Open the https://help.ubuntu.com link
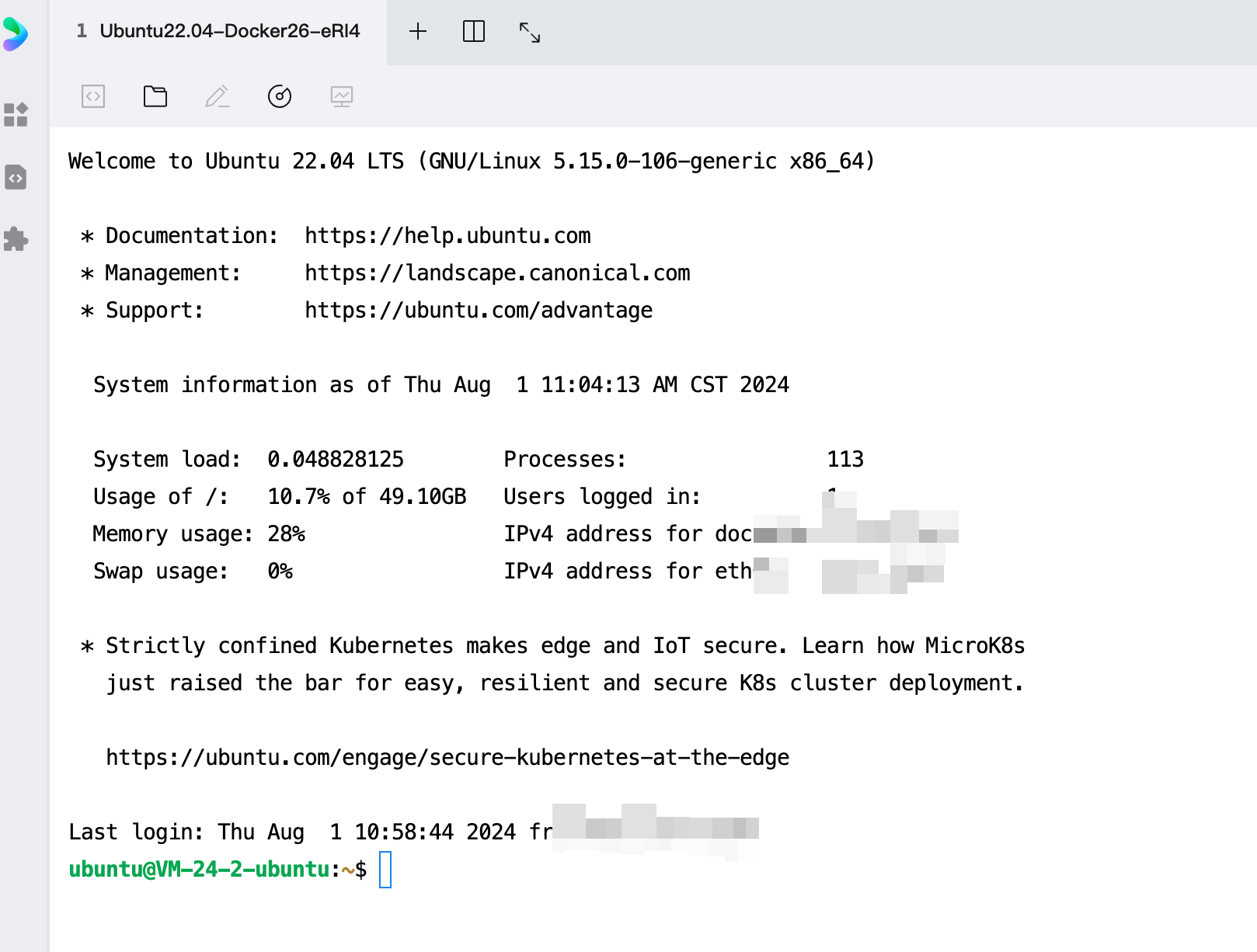1257x952 pixels. click(447, 235)
